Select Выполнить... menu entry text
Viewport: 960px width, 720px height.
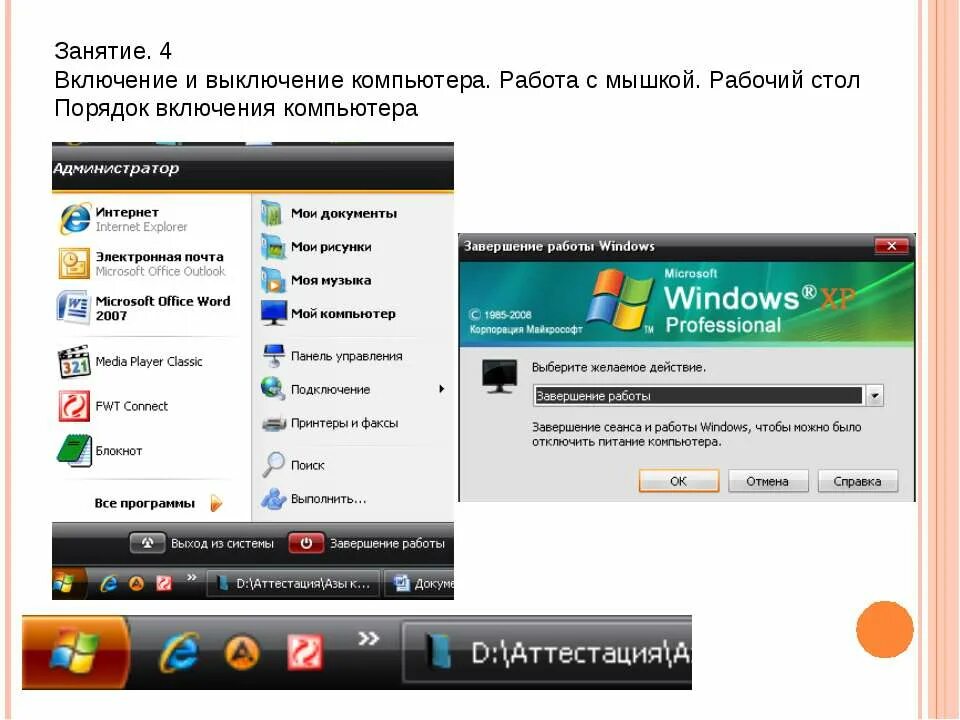pyautogui.click(x=328, y=499)
